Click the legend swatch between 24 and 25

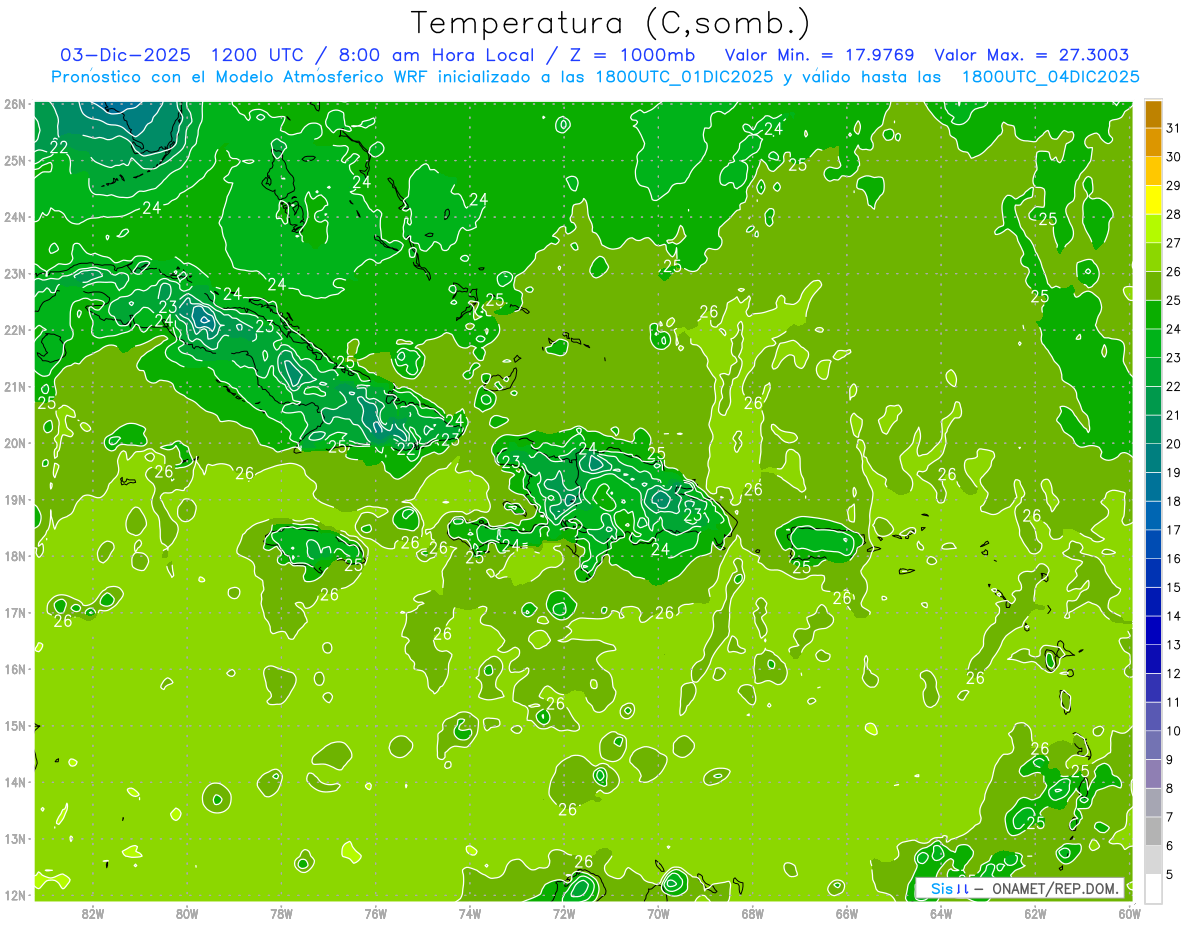tap(1153, 315)
